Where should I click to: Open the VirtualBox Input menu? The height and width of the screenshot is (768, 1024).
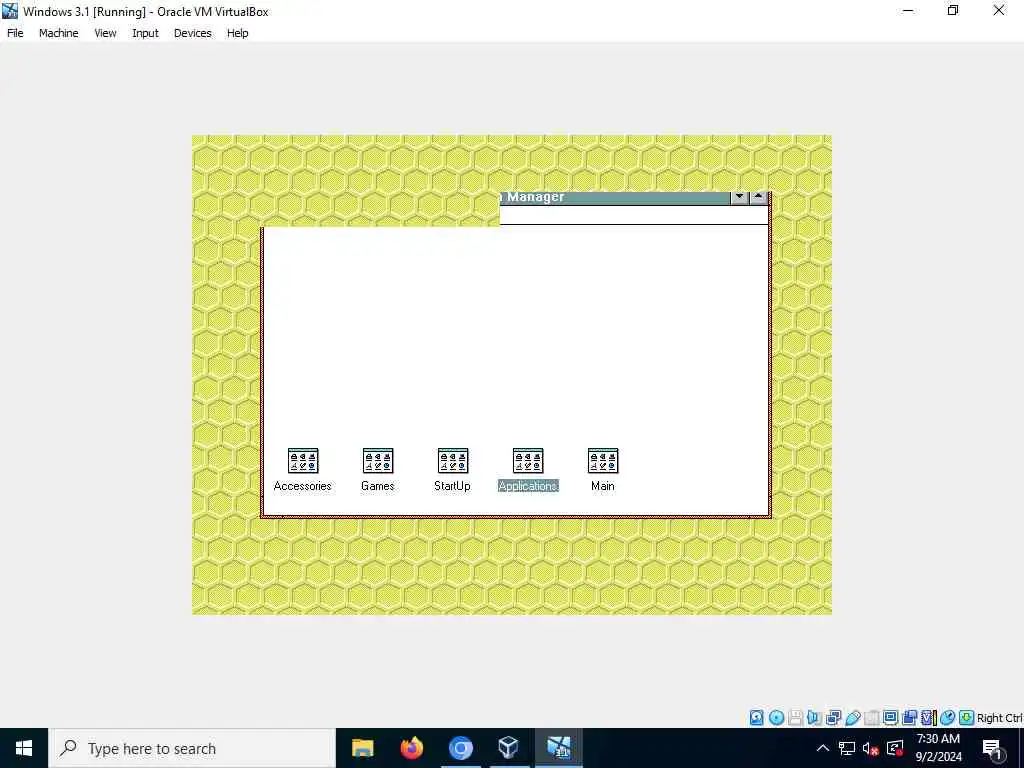145,33
